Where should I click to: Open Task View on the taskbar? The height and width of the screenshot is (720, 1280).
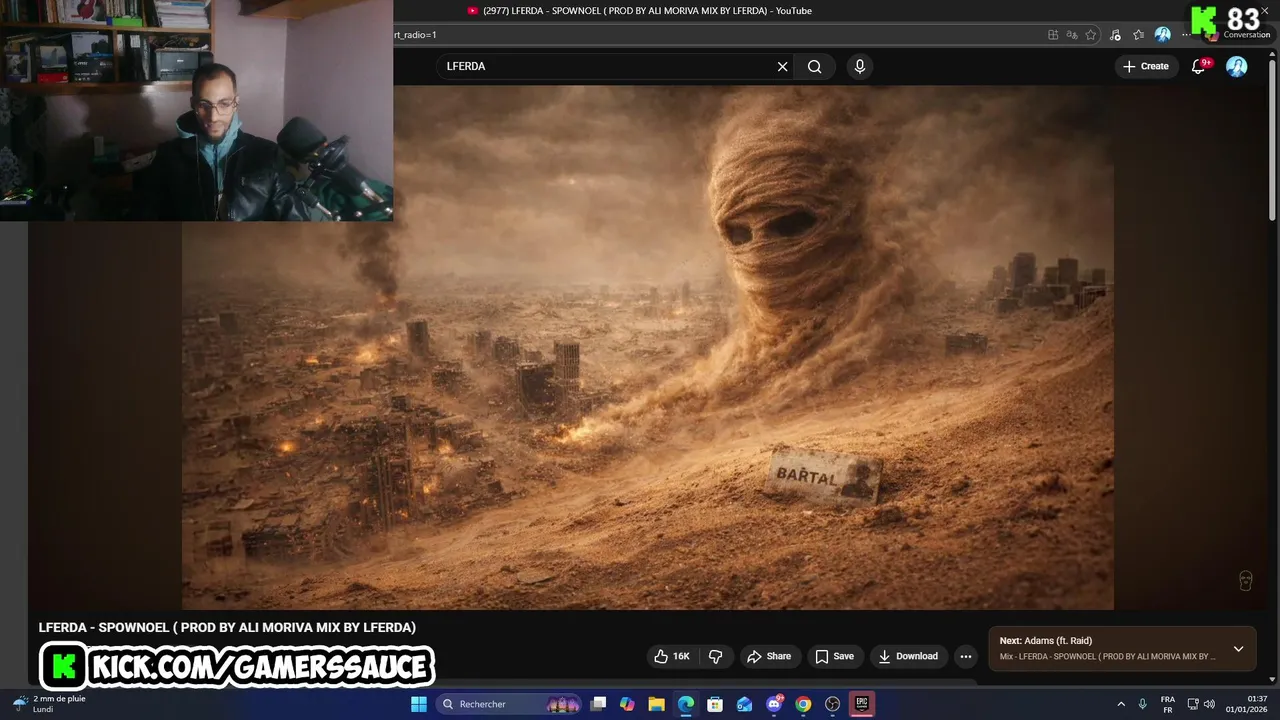(598, 704)
